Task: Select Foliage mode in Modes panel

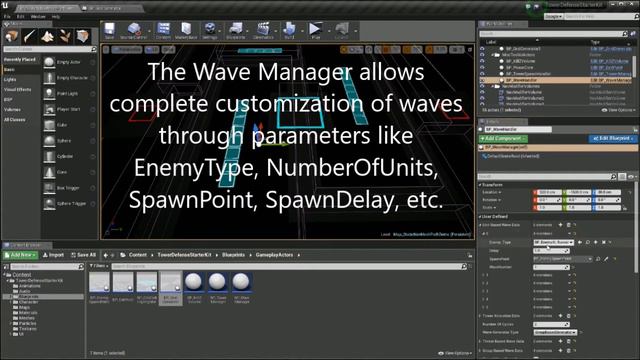Action: click(x=65, y=36)
